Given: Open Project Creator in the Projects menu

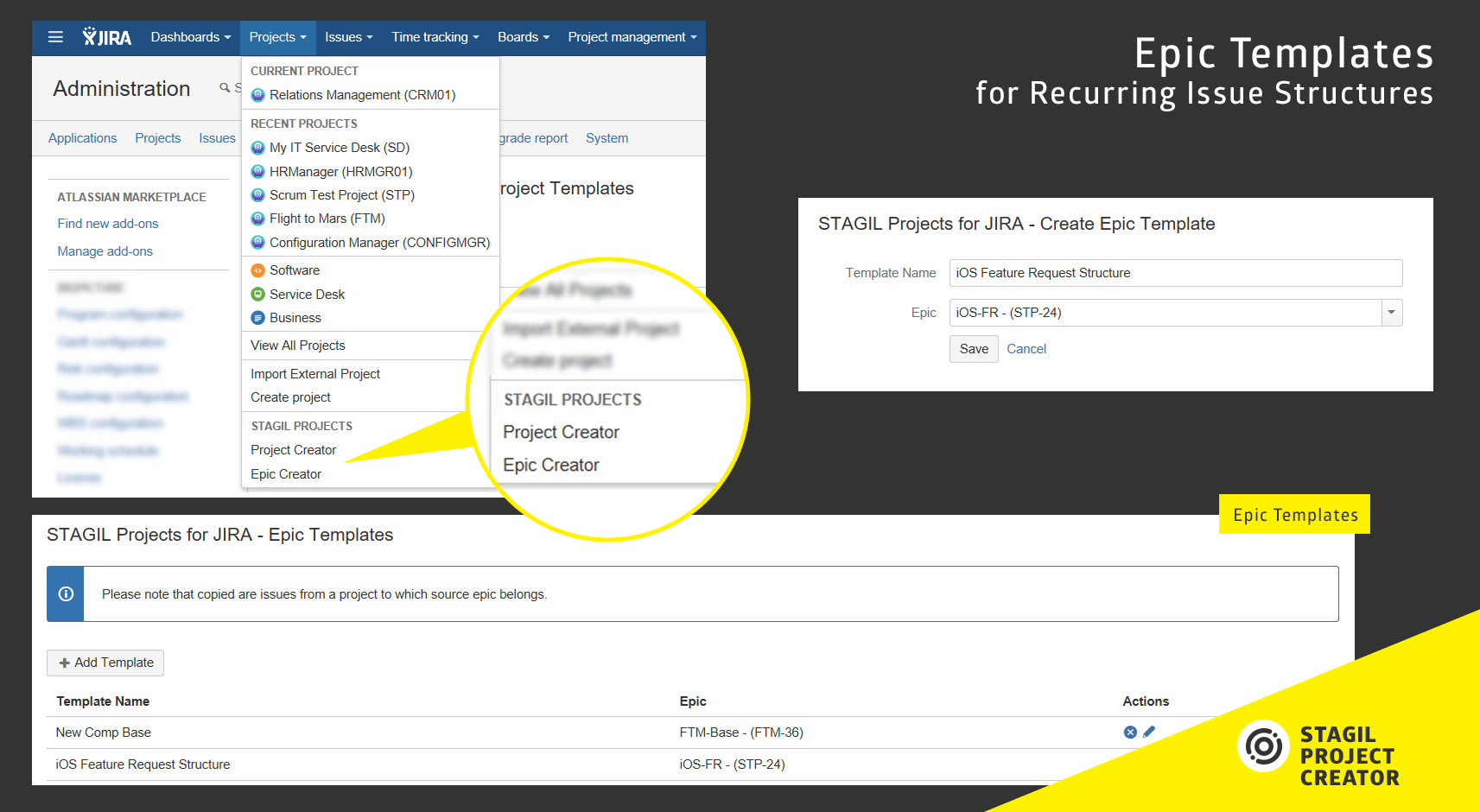Looking at the screenshot, I should [294, 450].
